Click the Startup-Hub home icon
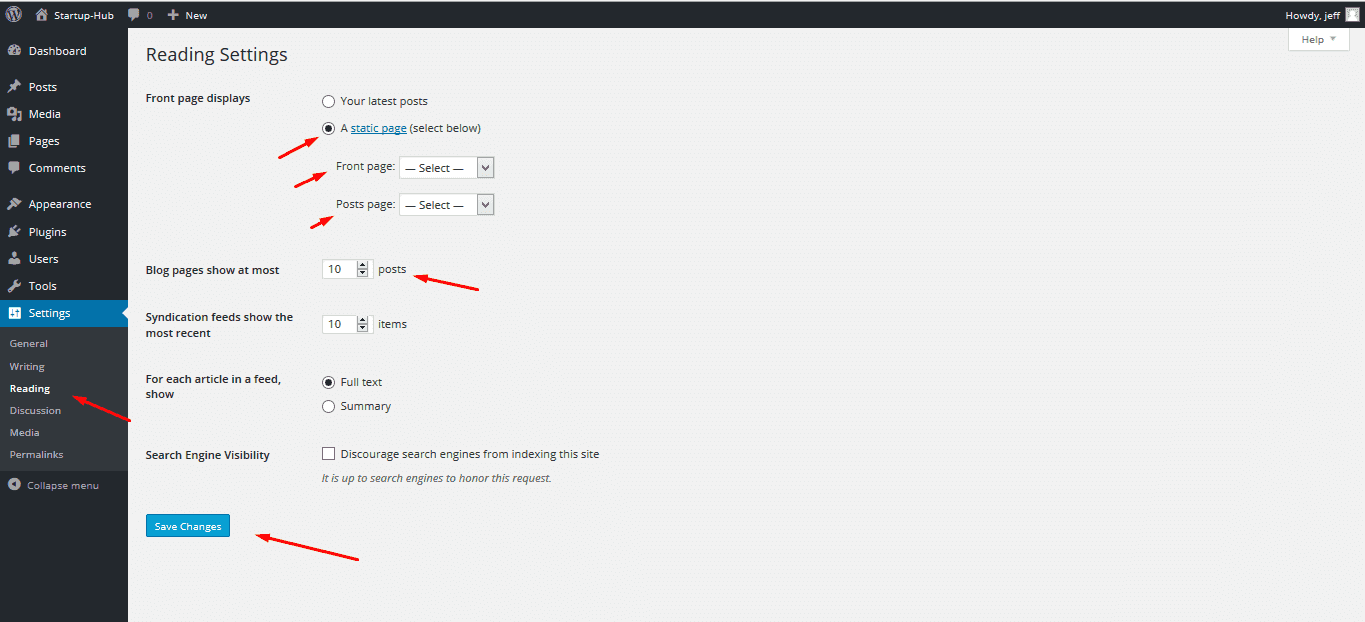This screenshot has height=622, width=1365. [41, 15]
